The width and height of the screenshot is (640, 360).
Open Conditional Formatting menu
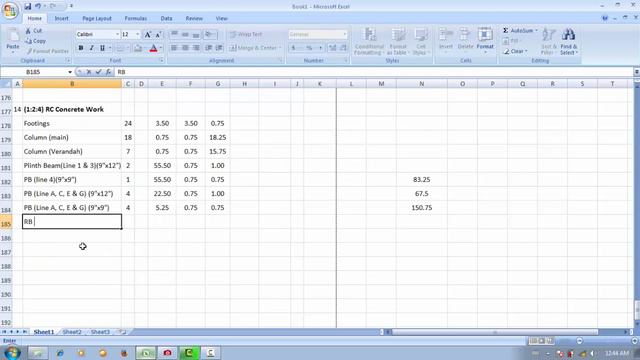[x=369, y=41]
